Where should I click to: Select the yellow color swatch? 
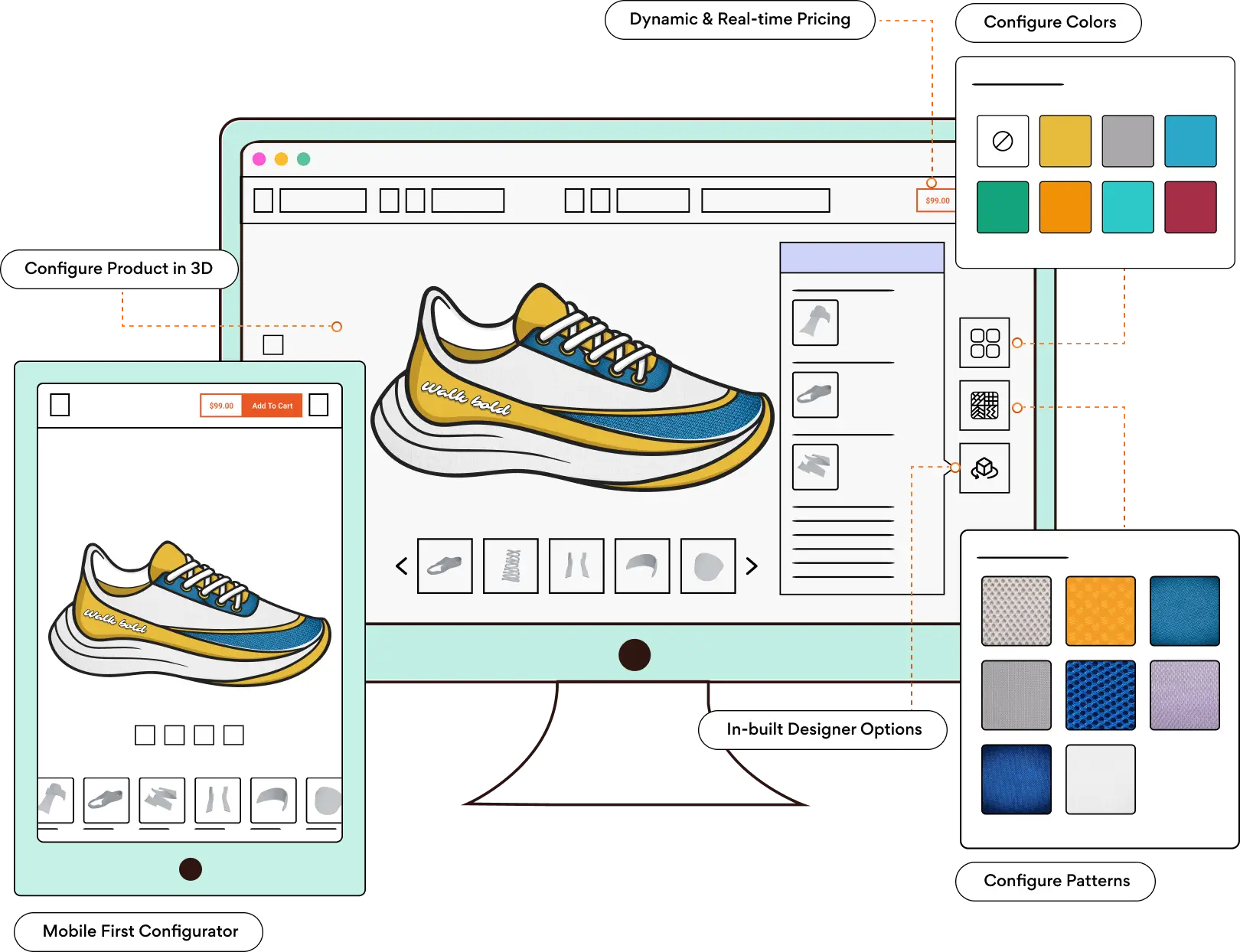[1065, 141]
